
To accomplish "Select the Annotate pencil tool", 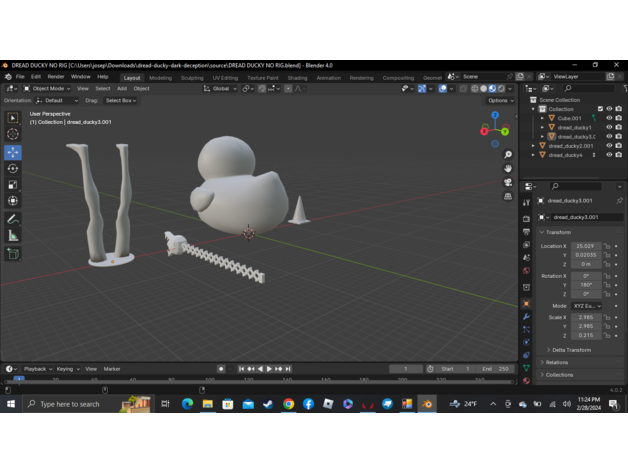I will [x=13, y=219].
